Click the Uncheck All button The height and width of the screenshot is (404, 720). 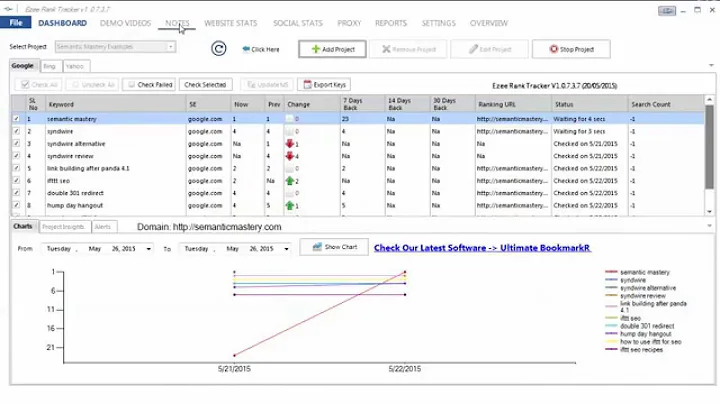92,84
